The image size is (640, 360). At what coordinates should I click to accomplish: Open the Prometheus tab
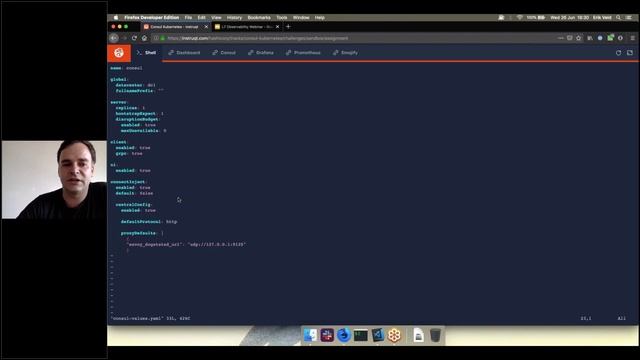[x=303, y=53]
